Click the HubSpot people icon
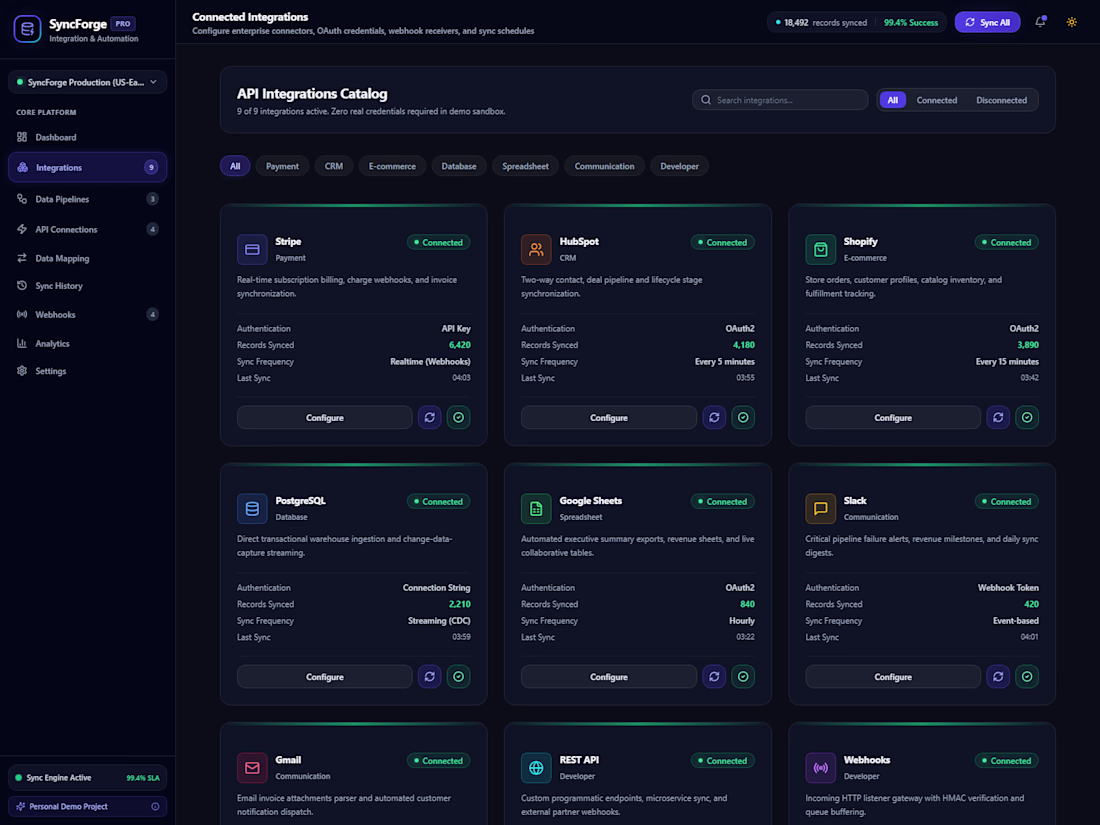Image resolution: width=1100 pixels, height=825 pixels. click(x=536, y=249)
